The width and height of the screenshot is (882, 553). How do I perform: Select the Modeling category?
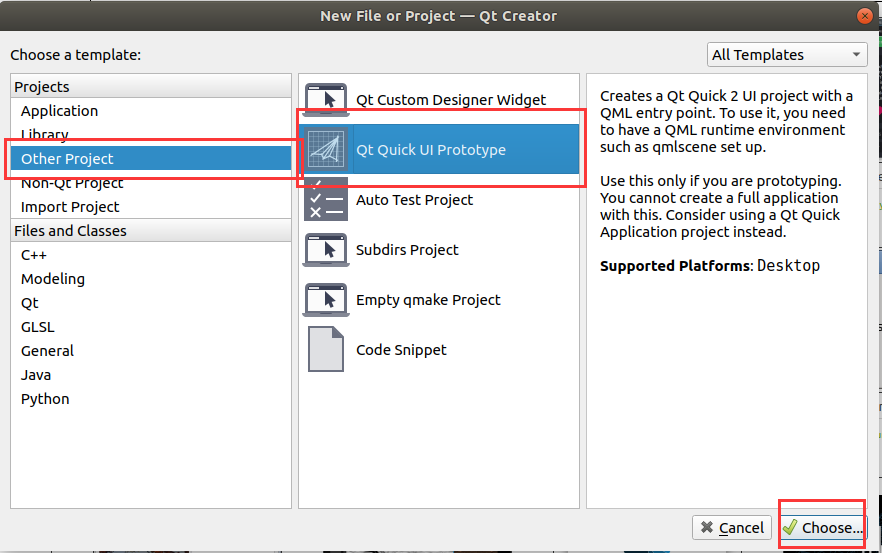point(151,279)
